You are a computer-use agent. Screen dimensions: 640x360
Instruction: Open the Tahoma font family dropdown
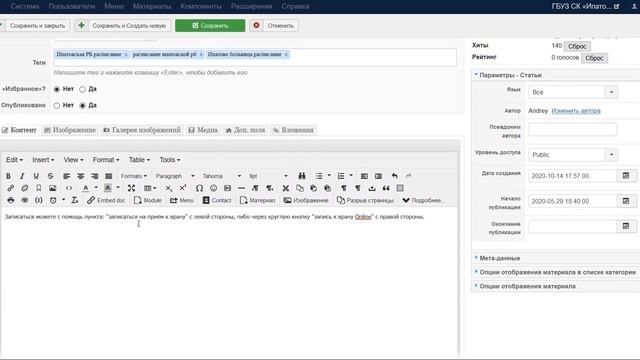pos(222,176)
